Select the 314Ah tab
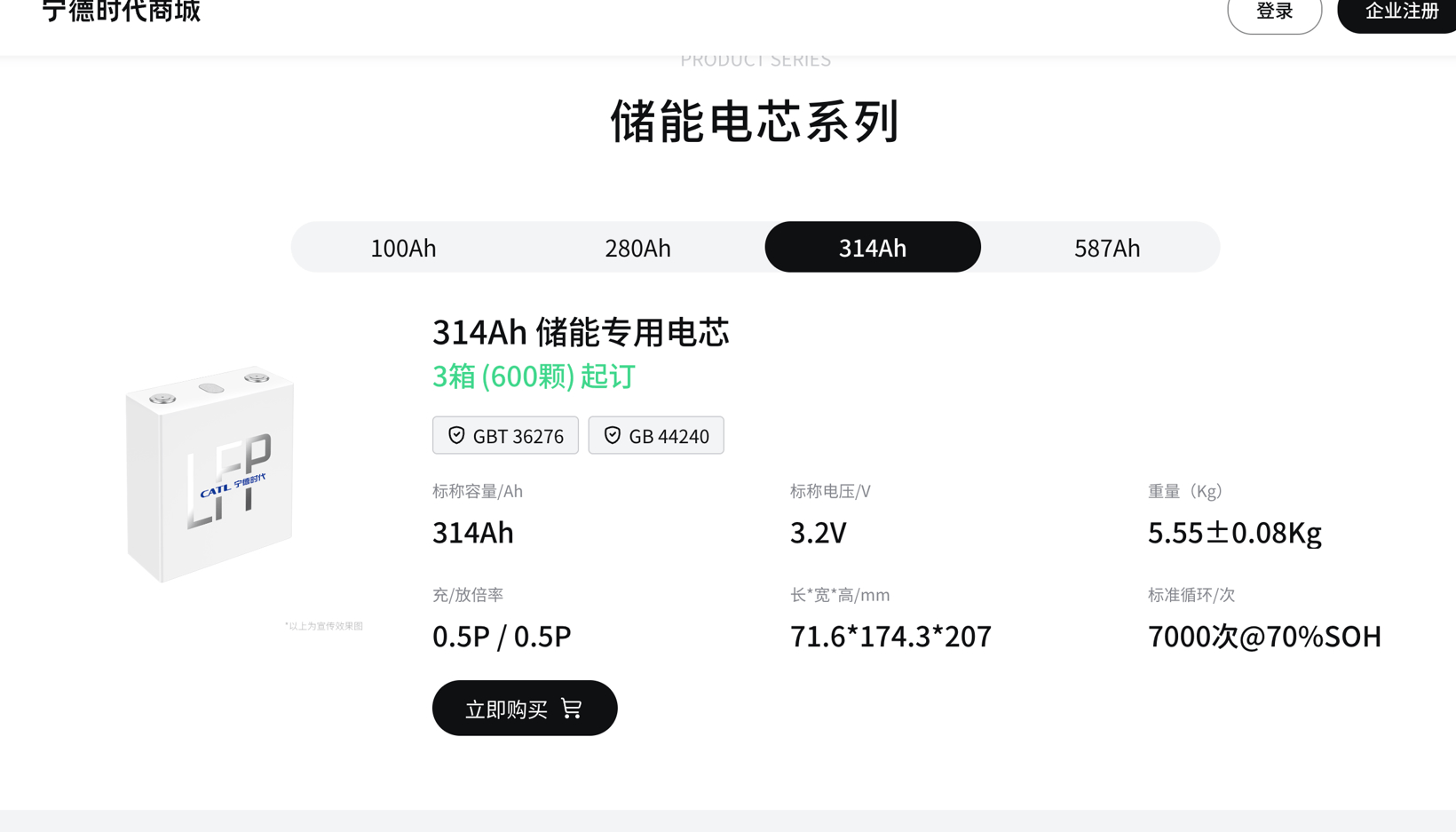This screenshot has width=1456, height=832. (x=873, y=247)
